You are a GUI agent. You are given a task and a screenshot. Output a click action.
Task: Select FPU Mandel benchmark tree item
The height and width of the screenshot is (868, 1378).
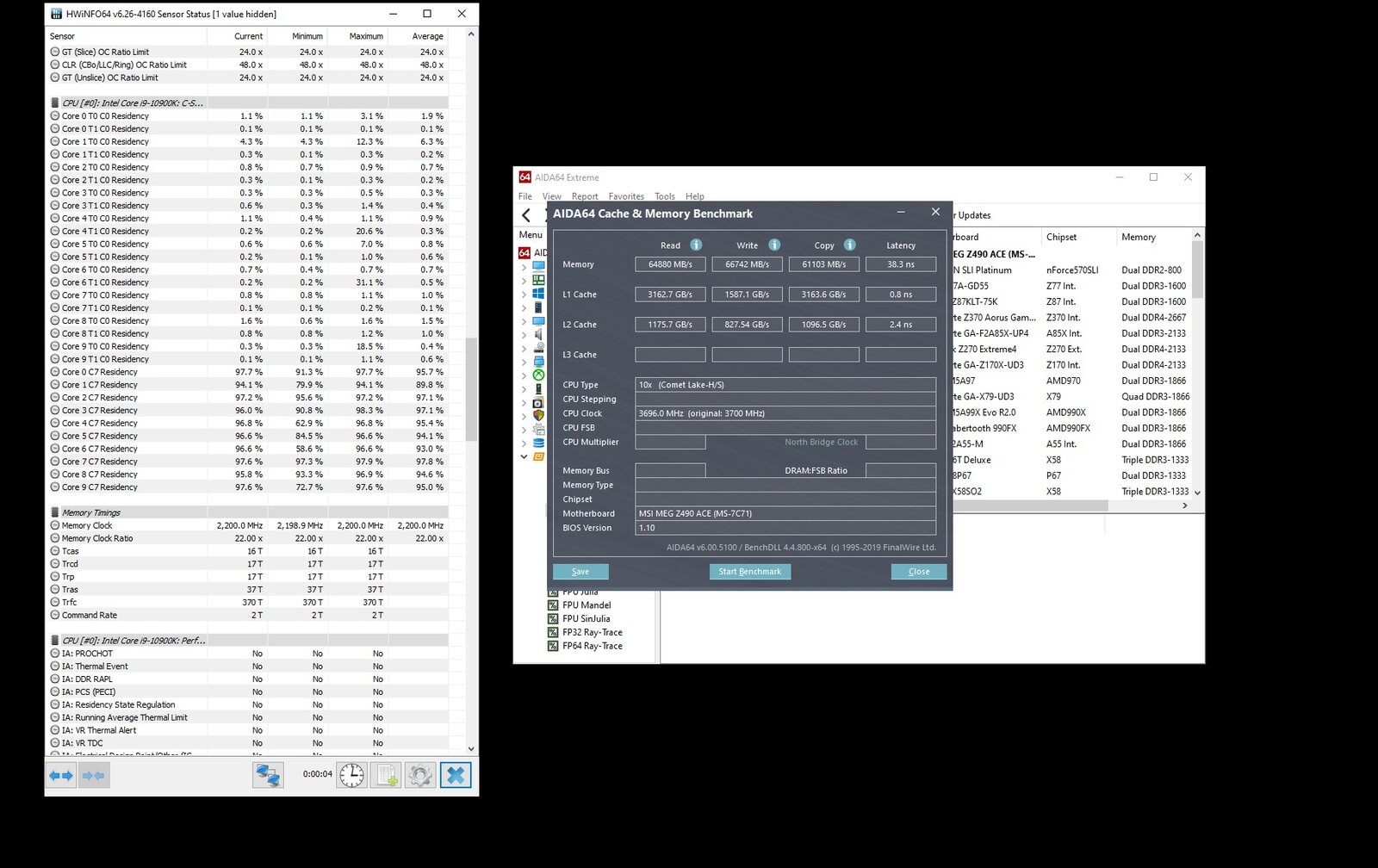coord(587,605)
